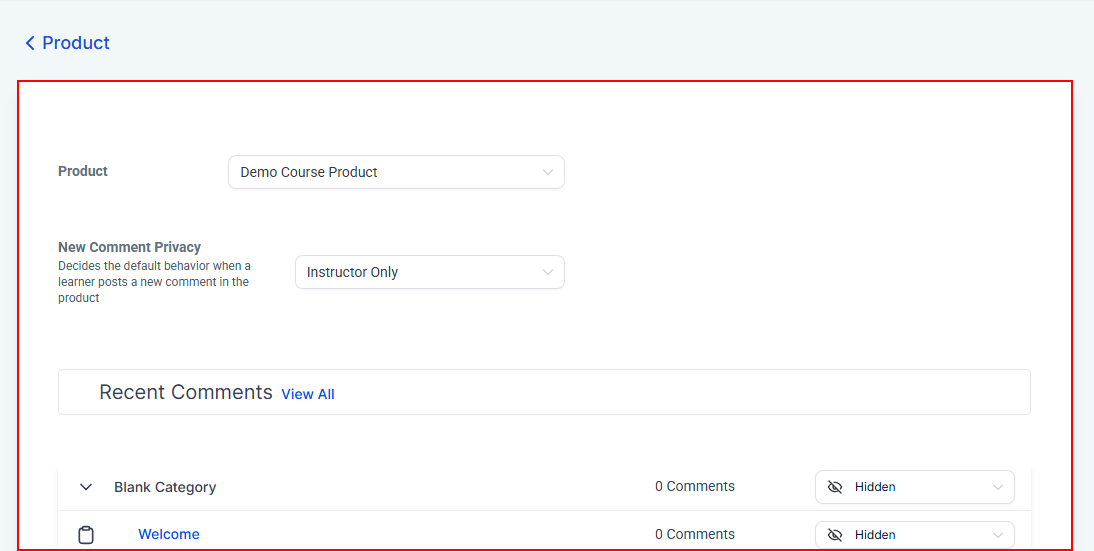Click the Blank Category 0 Comments count

coord(695,486)
